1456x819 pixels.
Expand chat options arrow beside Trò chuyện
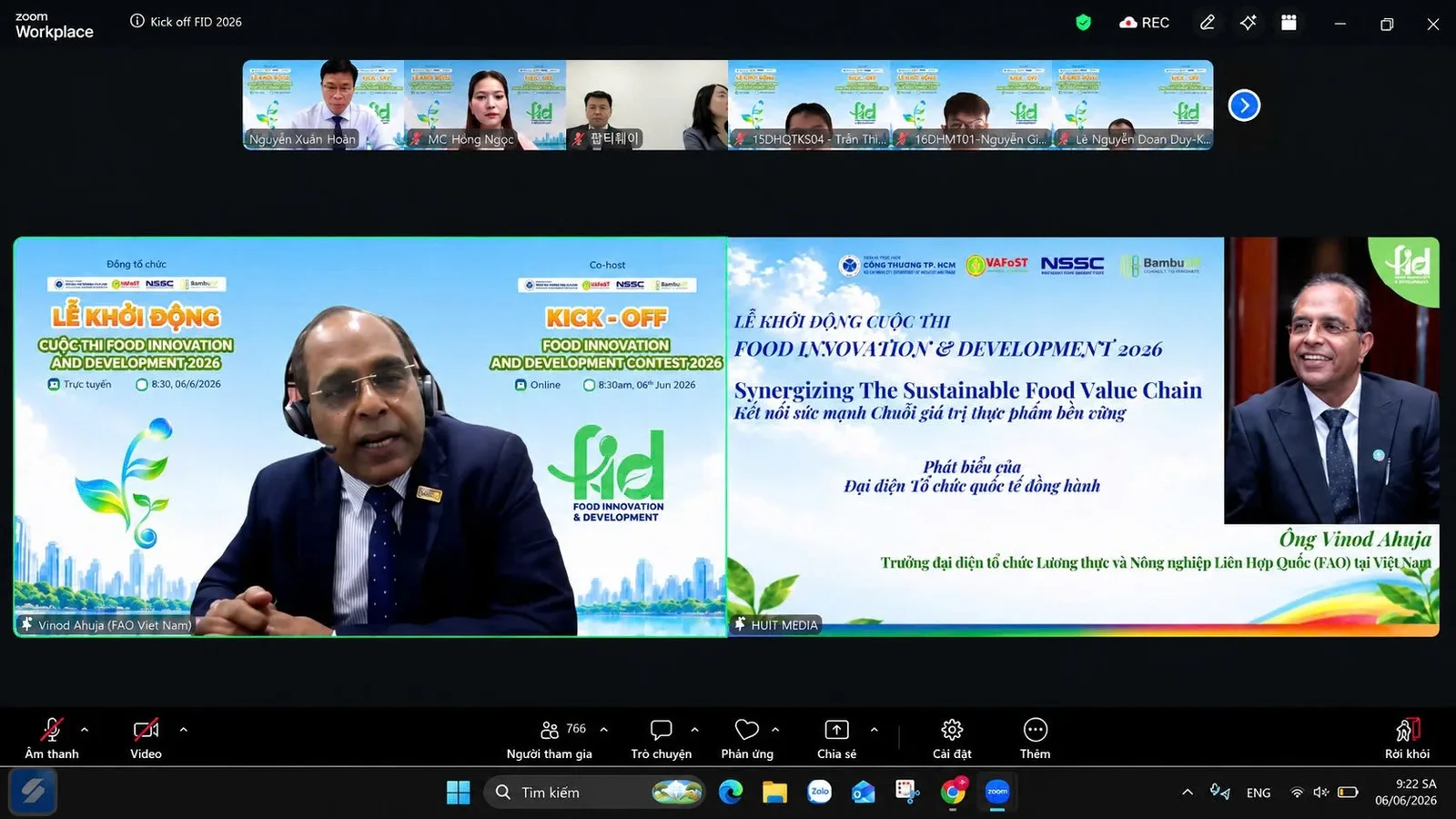tap(695, 730)
